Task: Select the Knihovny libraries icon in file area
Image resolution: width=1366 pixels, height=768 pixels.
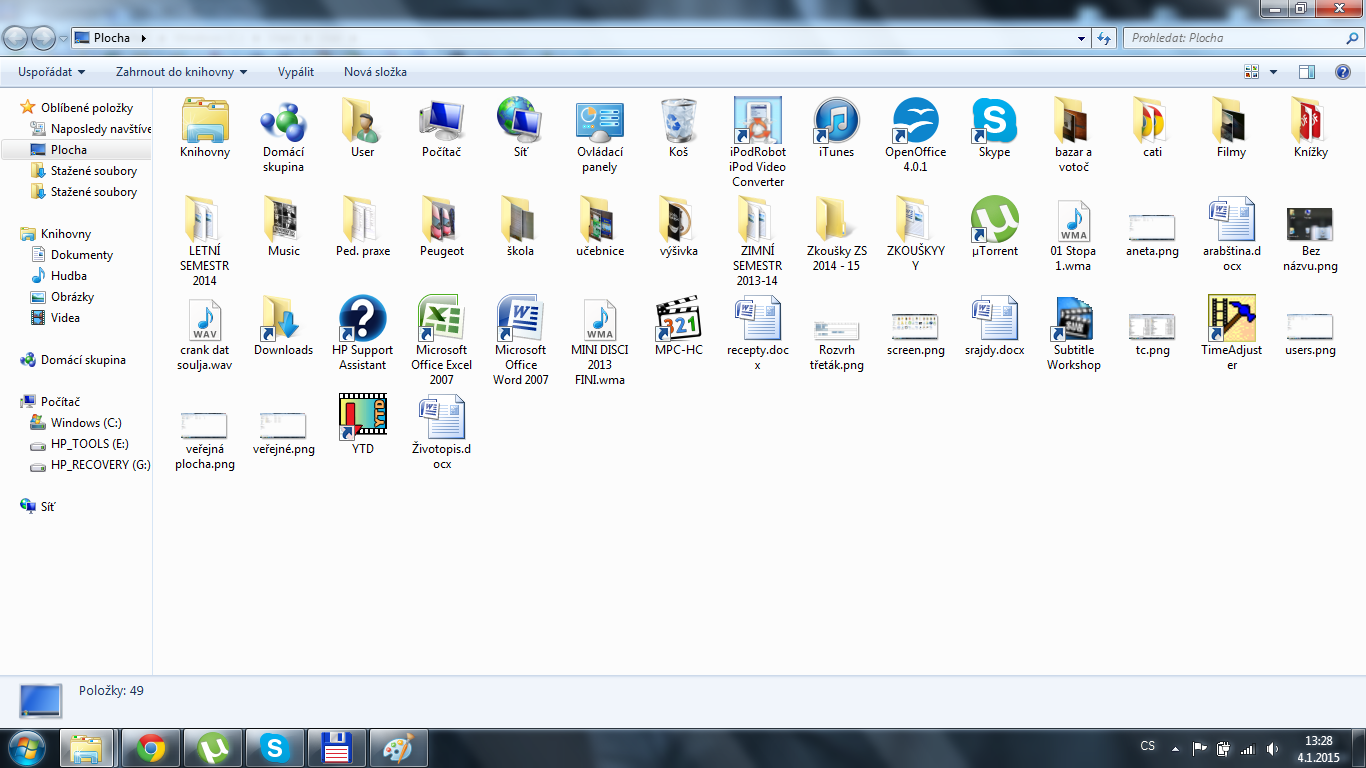Action: (205, 121)
